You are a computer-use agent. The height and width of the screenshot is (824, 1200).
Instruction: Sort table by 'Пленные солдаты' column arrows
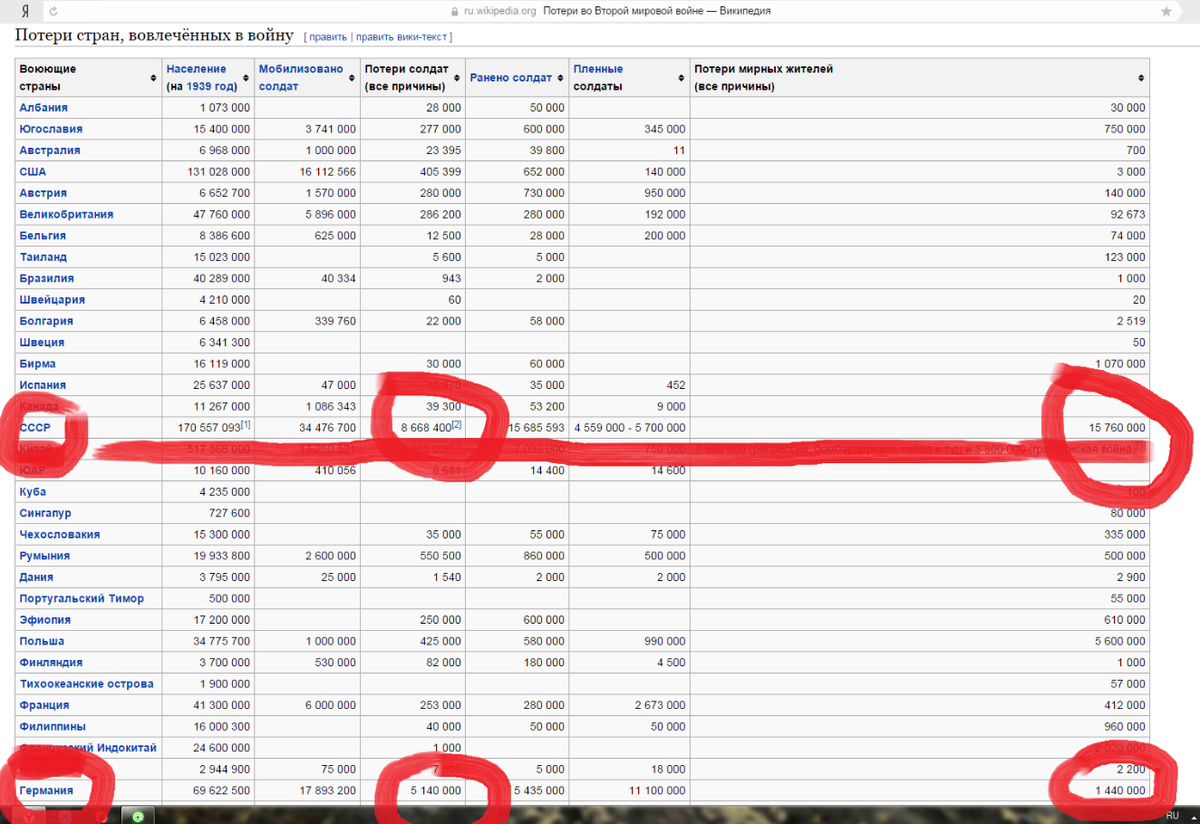682,78
